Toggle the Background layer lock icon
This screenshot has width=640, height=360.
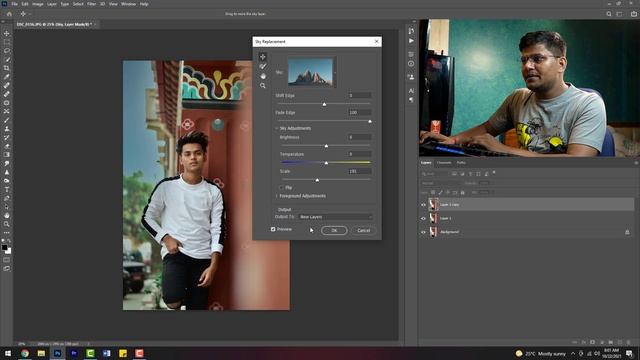click(x=627, y=232)
